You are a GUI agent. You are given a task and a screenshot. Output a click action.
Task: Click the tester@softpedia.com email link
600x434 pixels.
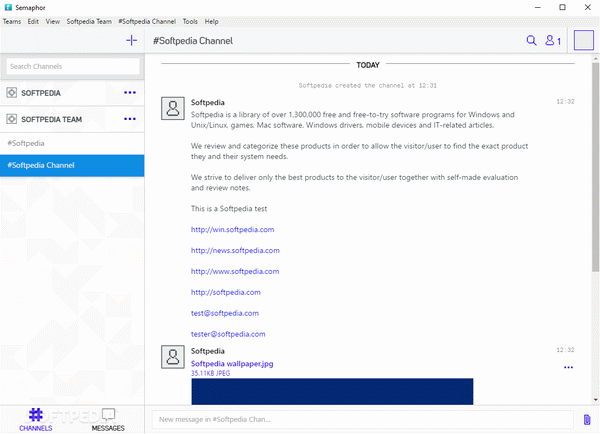228,334
